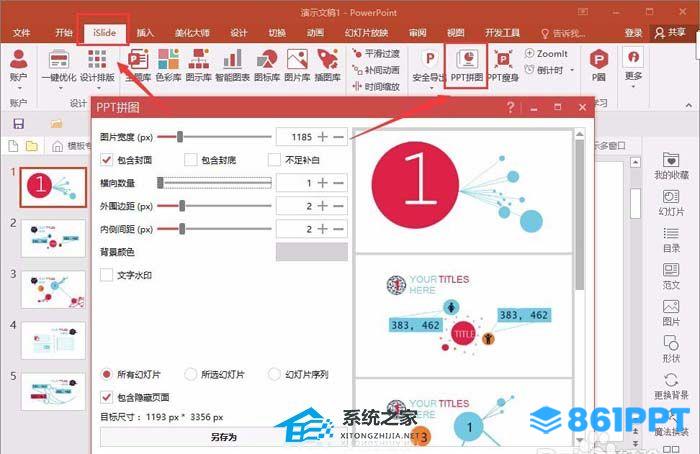Select the 所有幻灯片 radio button

[106, 374]
